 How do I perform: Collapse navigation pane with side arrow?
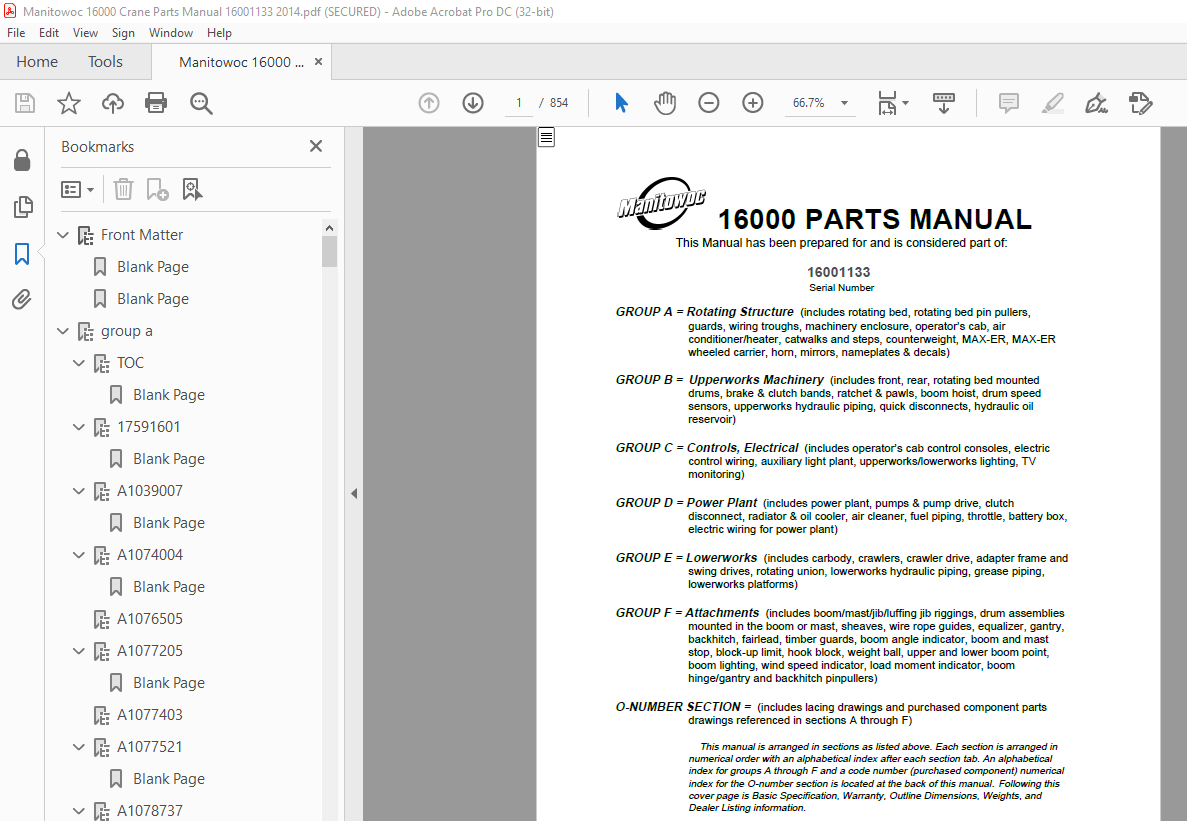coord(354,493)
